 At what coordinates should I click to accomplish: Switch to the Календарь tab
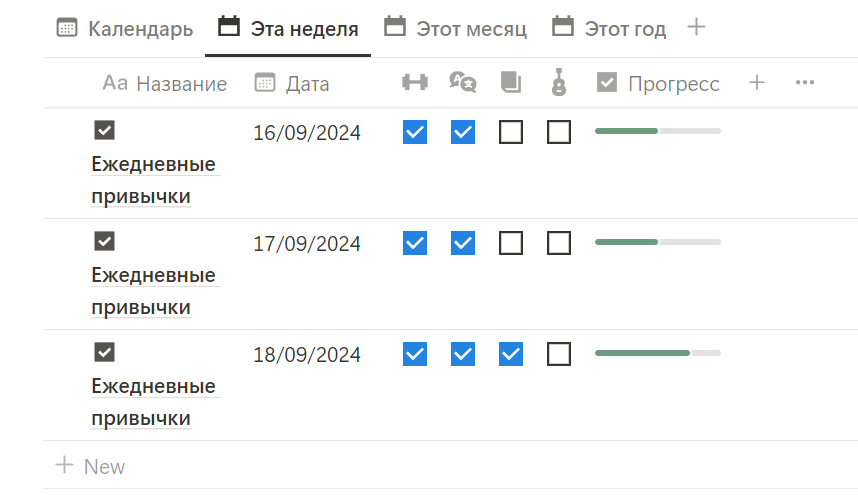(x=125, y=28)
